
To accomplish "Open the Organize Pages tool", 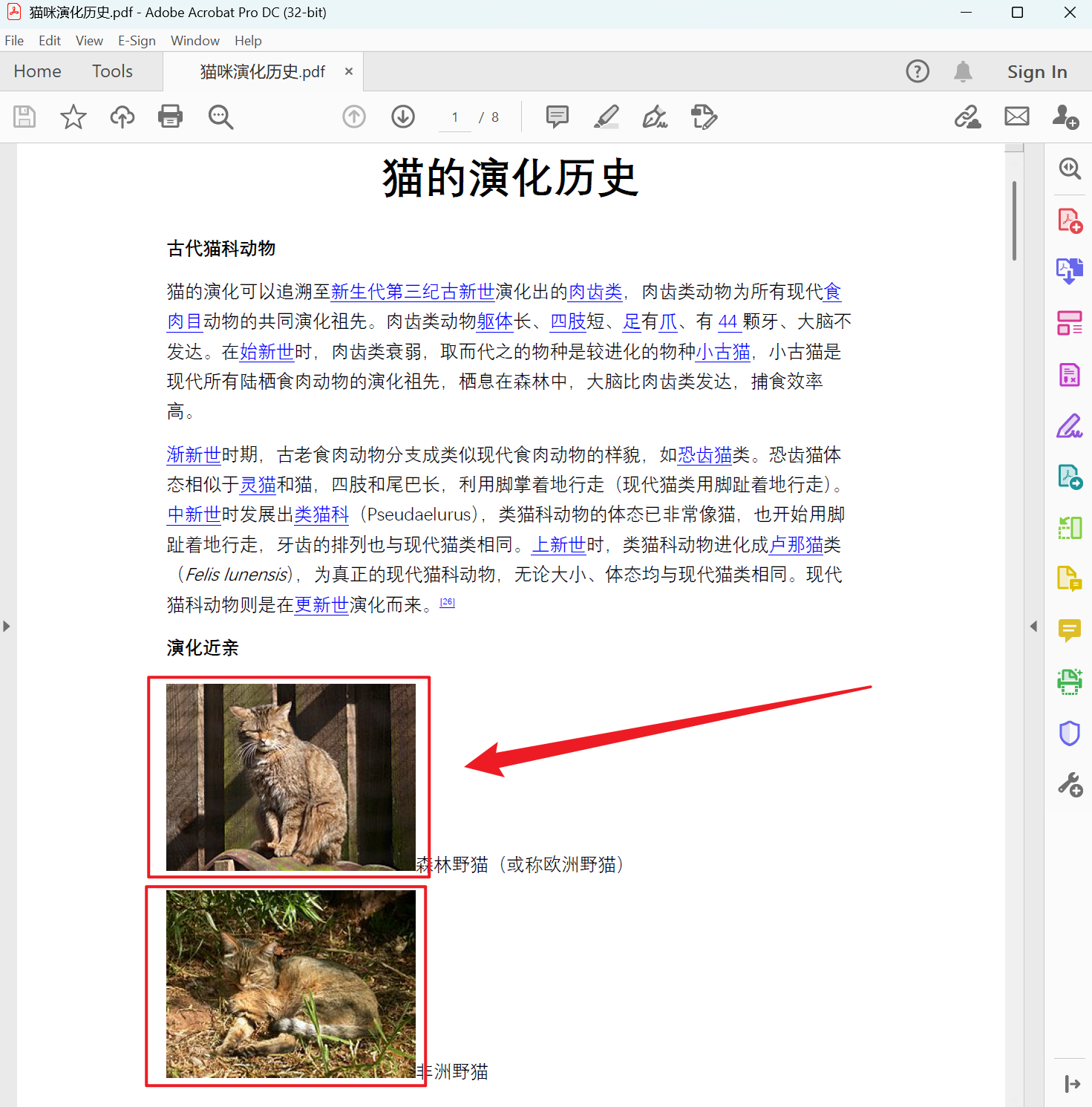I will (x=1070, y=322).
